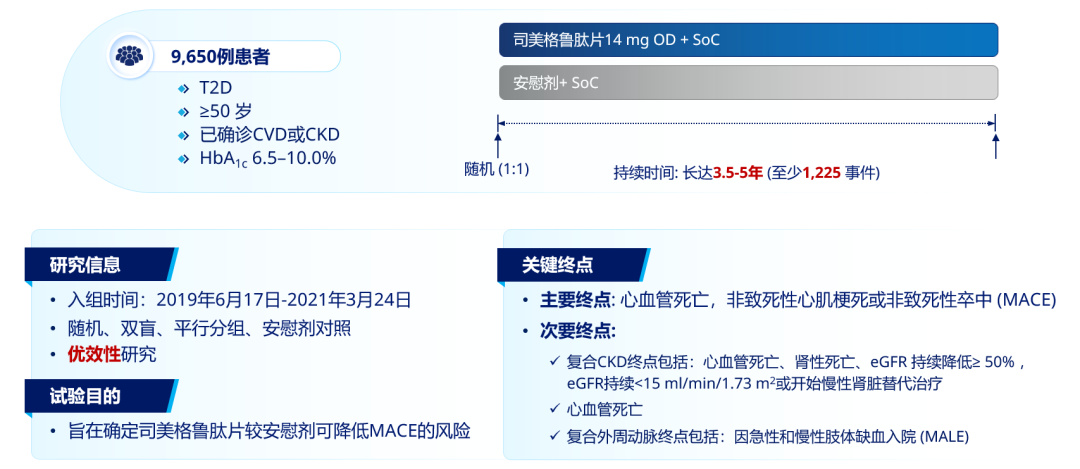Click the diamond bullet beside HbA1c 6.5–10.0%
The height and width of the screenshot is (469, 1080).
tap(182, 159)
